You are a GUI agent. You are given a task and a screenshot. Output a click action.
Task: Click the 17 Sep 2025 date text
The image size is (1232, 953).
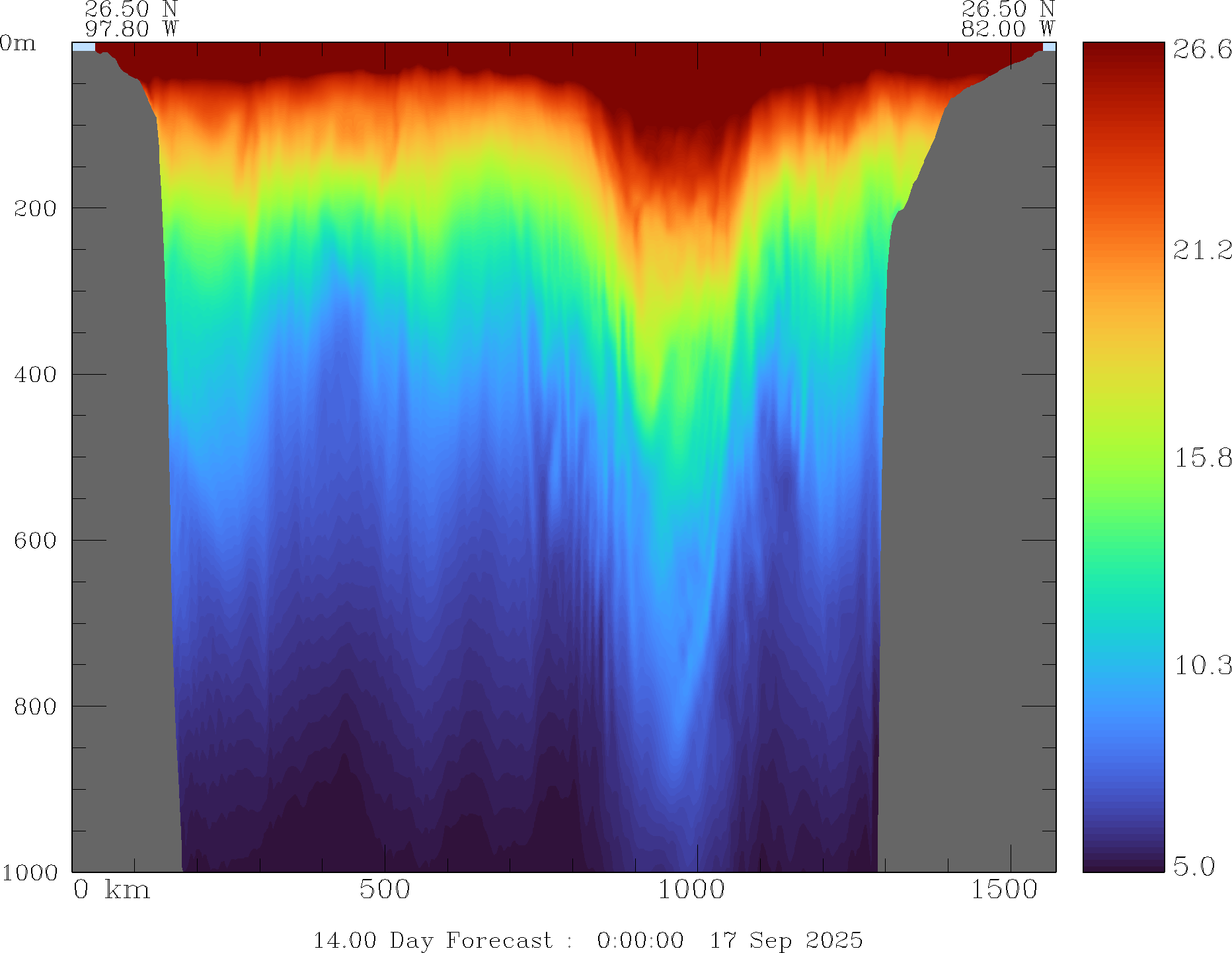[786, 940]
